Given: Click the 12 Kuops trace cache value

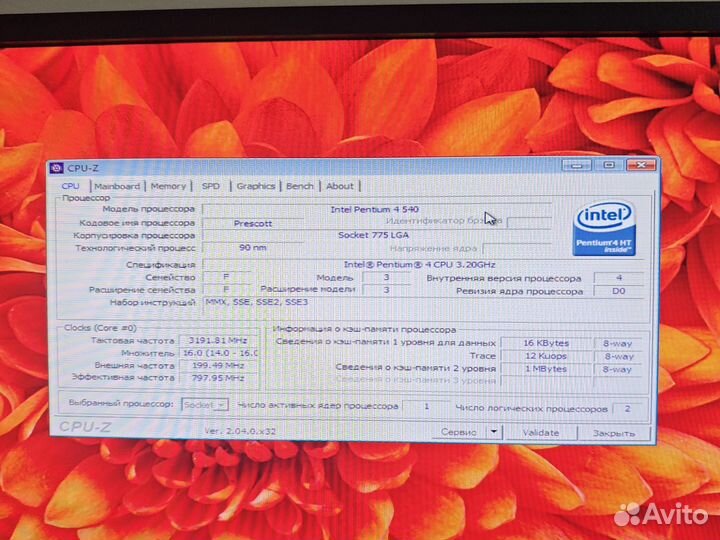Looking at the screenshot, I should click(x=546, y=356).
